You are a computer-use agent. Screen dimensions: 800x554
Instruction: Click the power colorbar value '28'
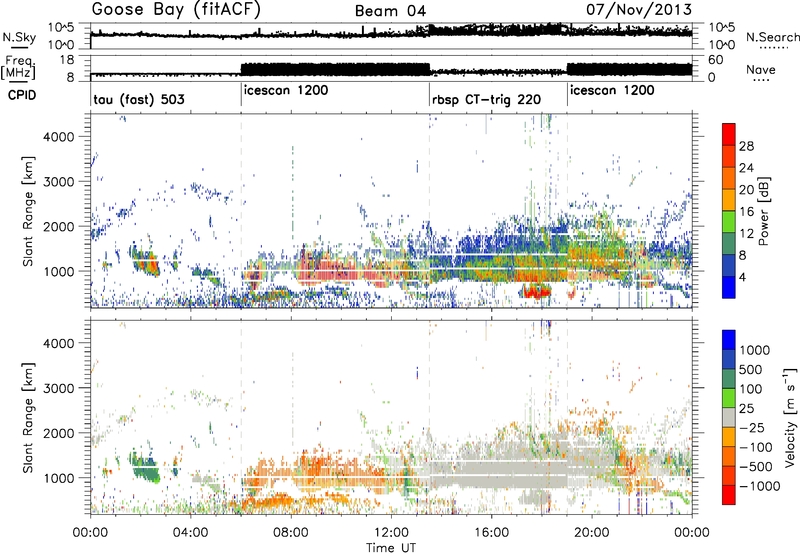click(746, 146)
